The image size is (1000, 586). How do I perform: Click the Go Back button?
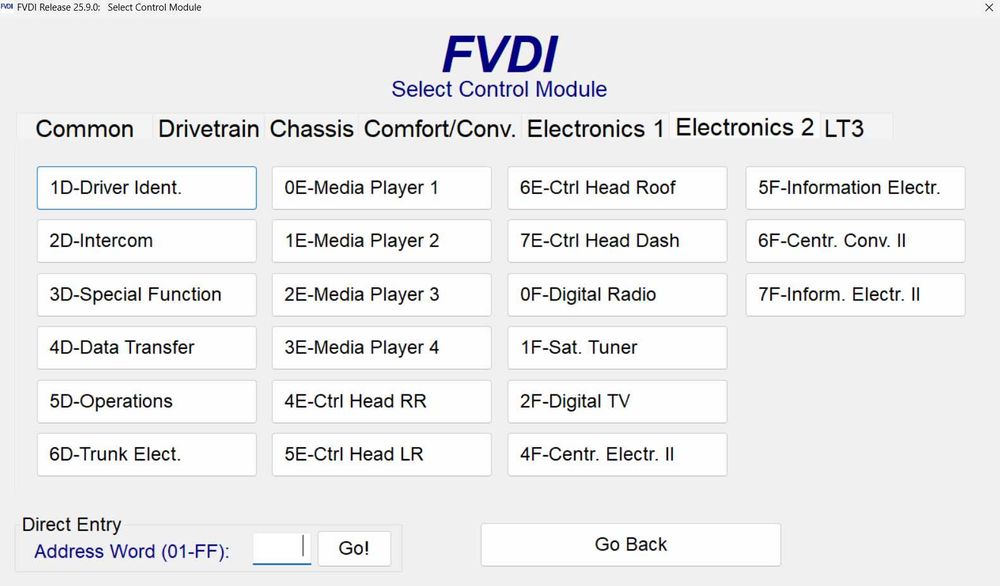[x=631, y=545]
